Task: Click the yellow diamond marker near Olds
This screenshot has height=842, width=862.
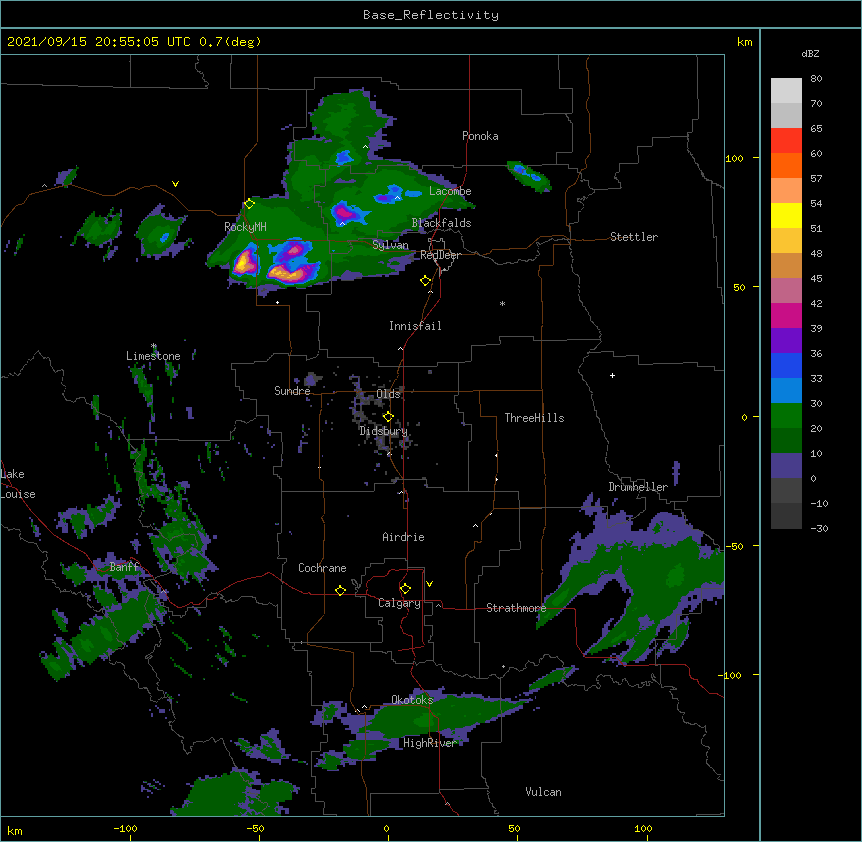Action: coord(388,417)
